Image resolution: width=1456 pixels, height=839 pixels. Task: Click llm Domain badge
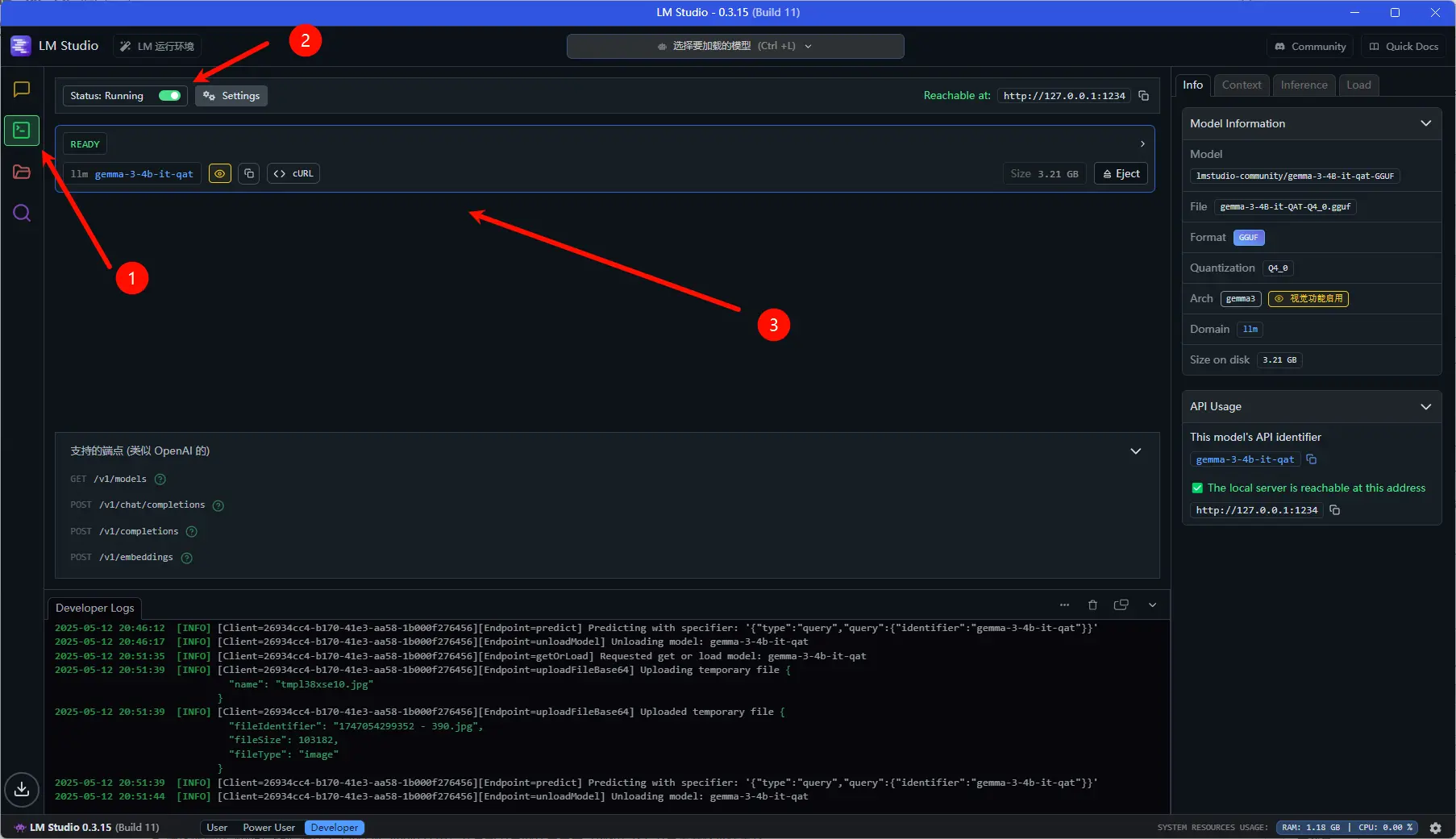coord(1250,330)
